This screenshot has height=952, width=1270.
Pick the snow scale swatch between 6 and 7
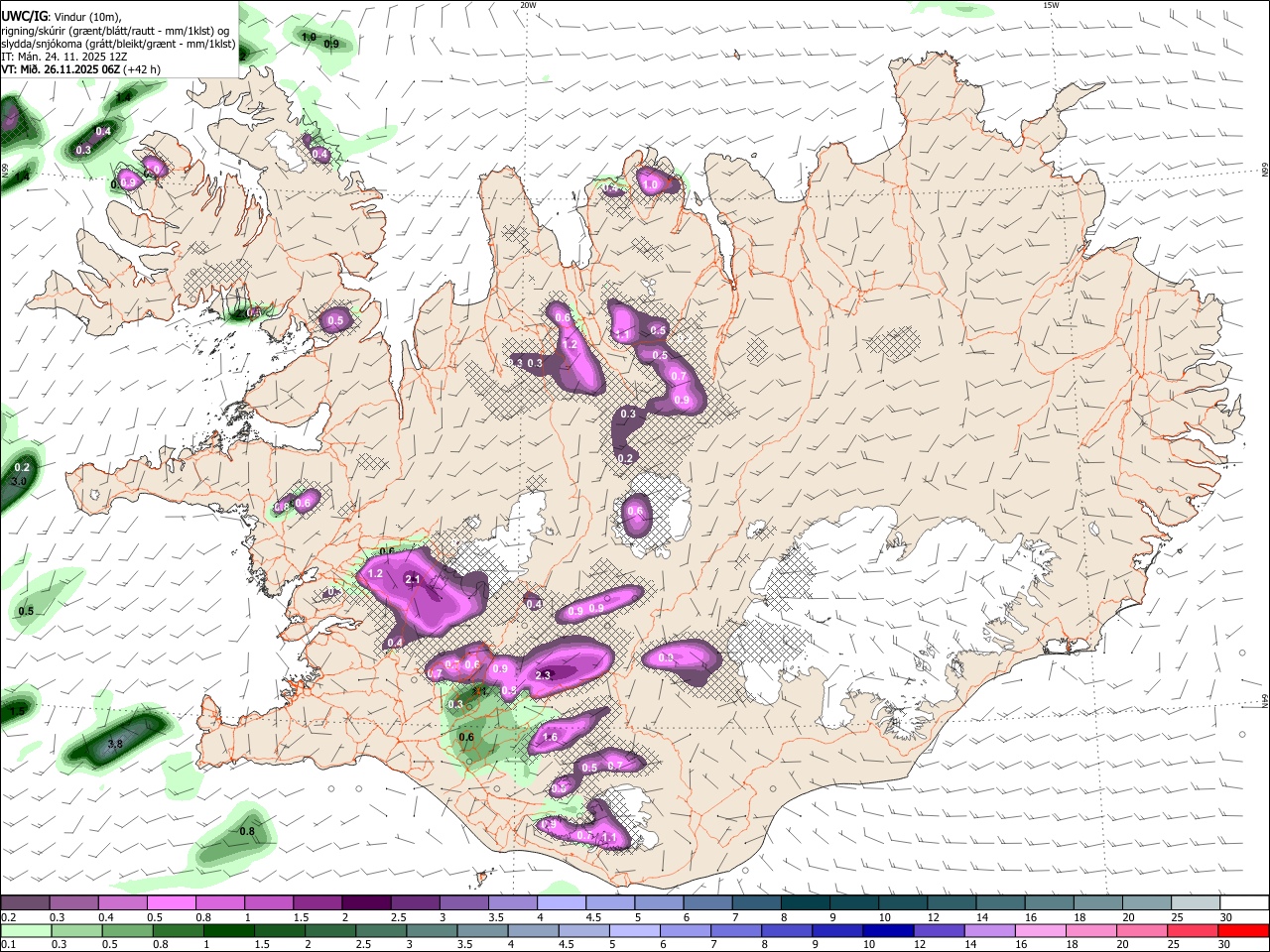click(x=707, y=902)
